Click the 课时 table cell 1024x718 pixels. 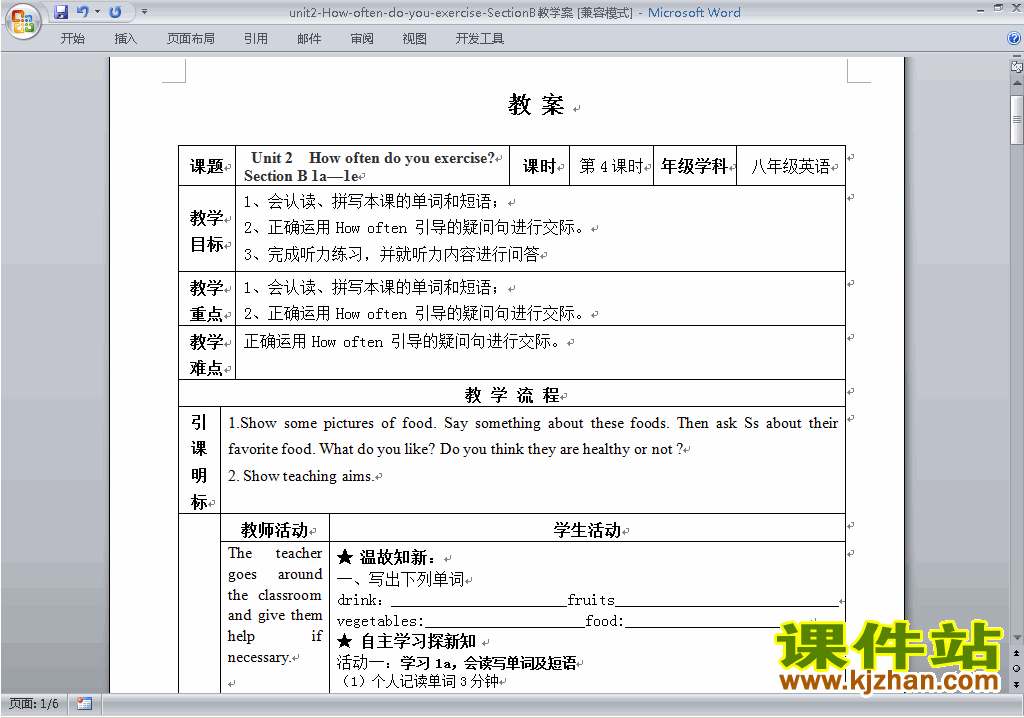539,167
